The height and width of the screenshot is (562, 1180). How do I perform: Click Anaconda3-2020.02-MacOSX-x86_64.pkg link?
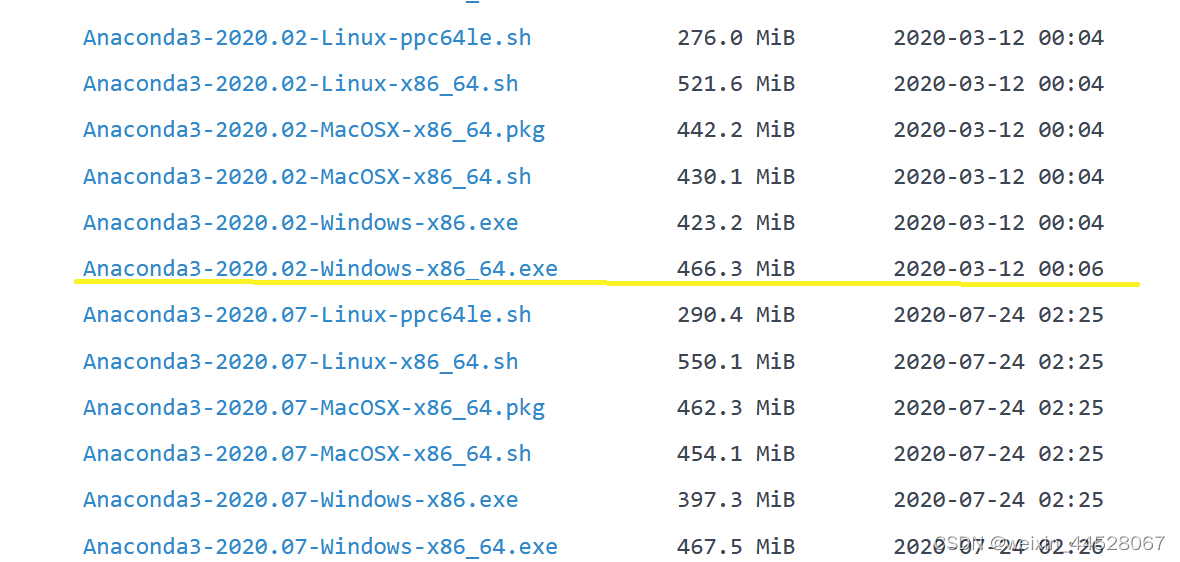tap(314, 130)
